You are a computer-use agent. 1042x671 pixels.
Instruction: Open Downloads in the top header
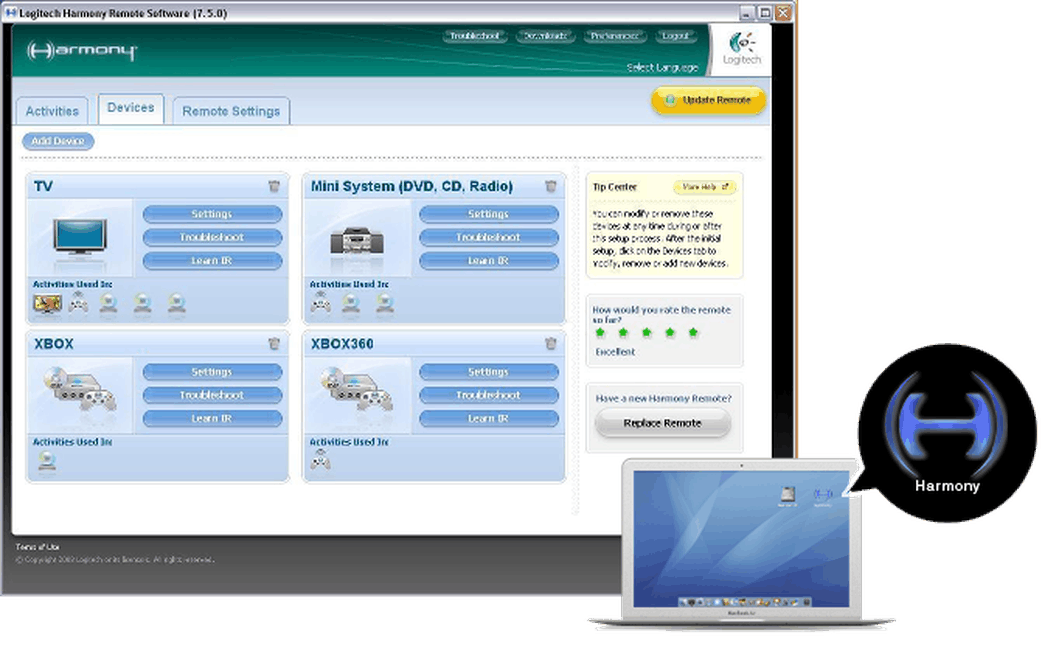pos(545,36)
